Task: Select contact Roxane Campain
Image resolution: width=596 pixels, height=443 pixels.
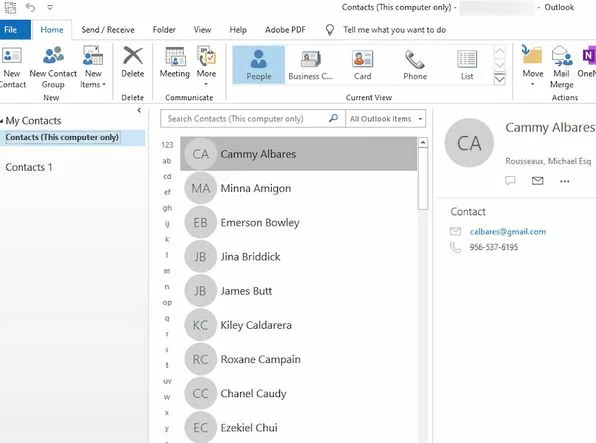Action: (x=299, y=359)
